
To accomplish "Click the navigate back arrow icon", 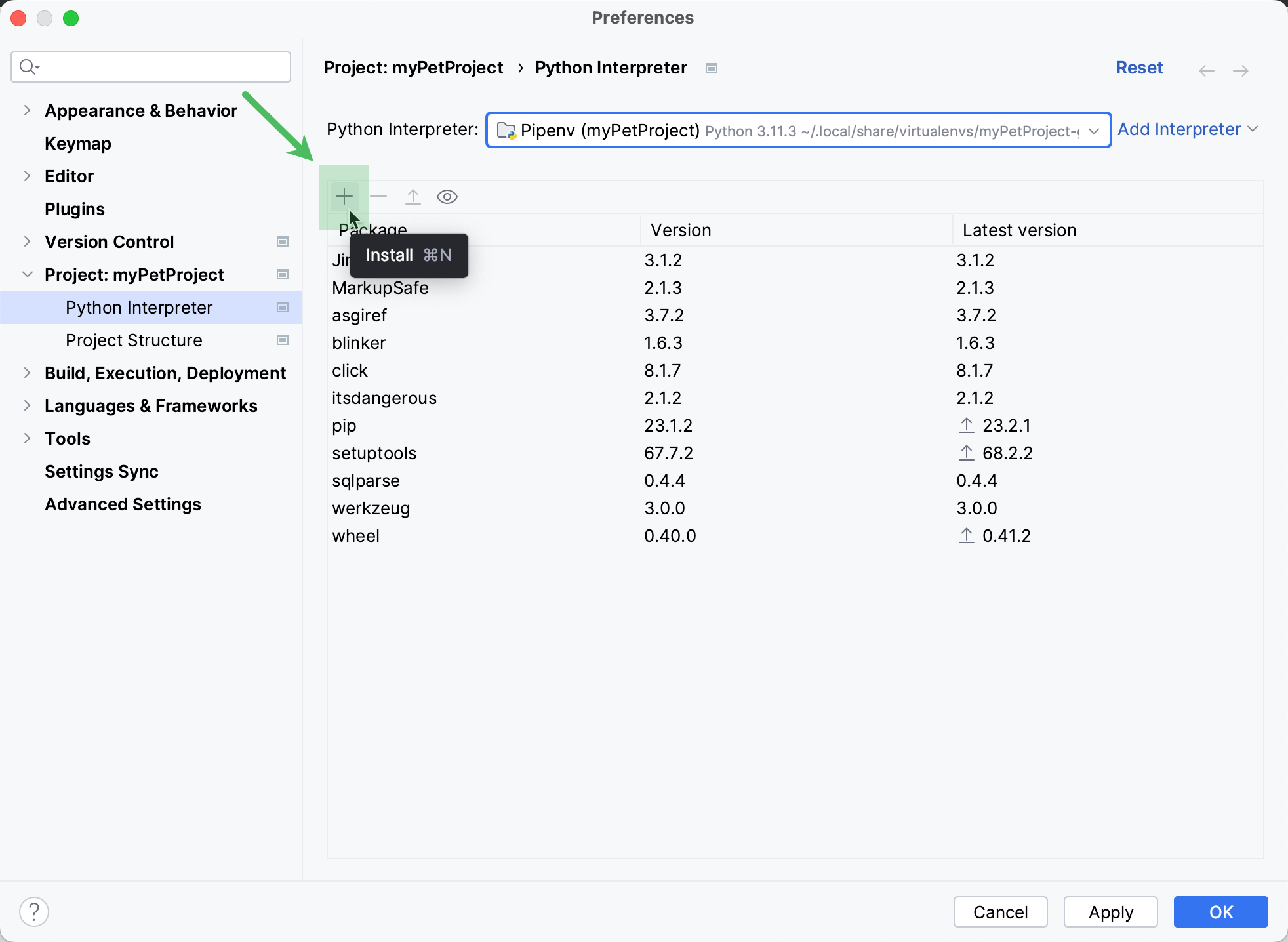I will 1206,70.
